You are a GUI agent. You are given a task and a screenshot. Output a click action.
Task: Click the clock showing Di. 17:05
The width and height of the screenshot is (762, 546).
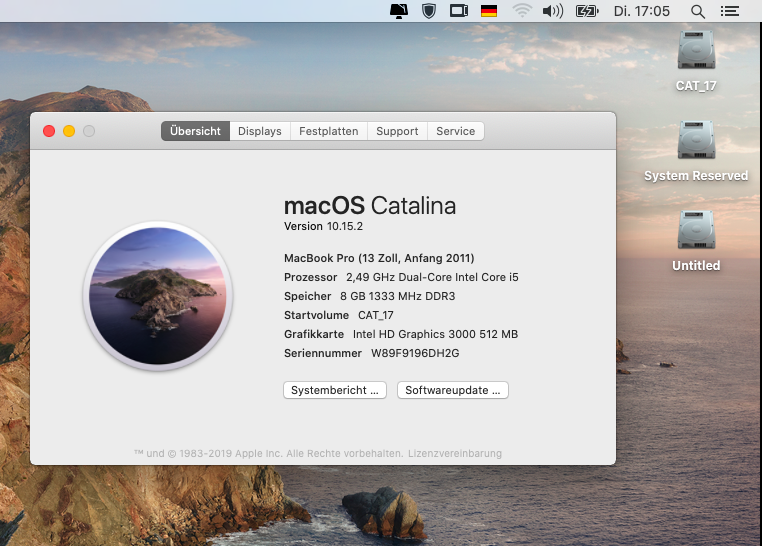[641, 11]
